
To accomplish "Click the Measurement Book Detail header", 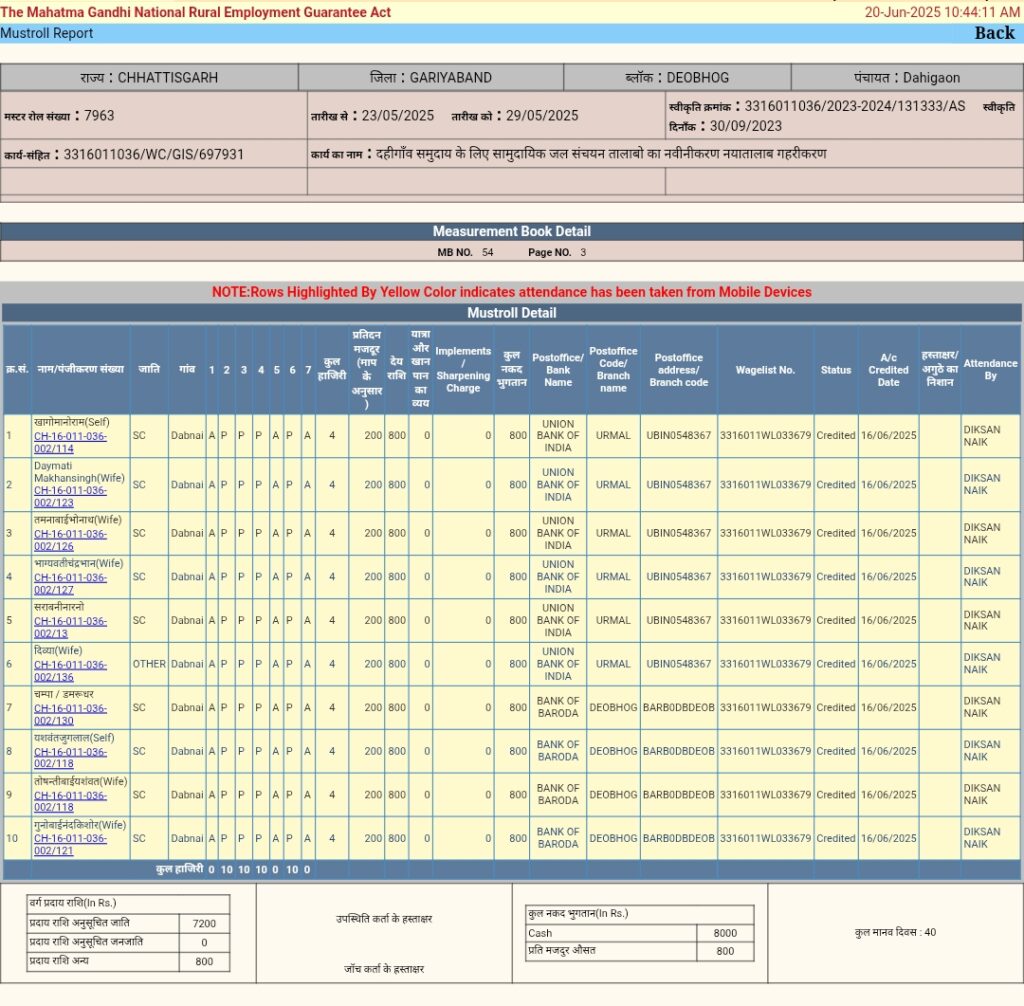I will click(x=511, y=231).
